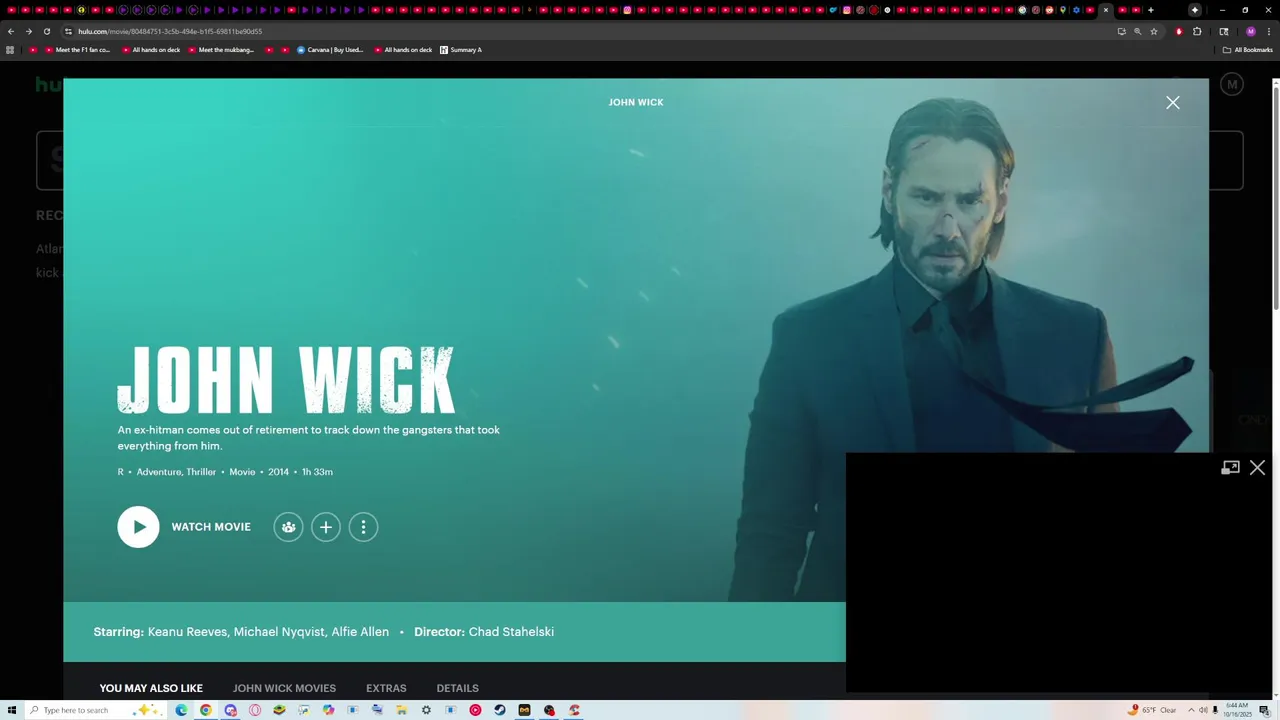Open the zoom magnifier in address bar
Viewport: 1280px width, 720px height.
tap(1137, 31)
